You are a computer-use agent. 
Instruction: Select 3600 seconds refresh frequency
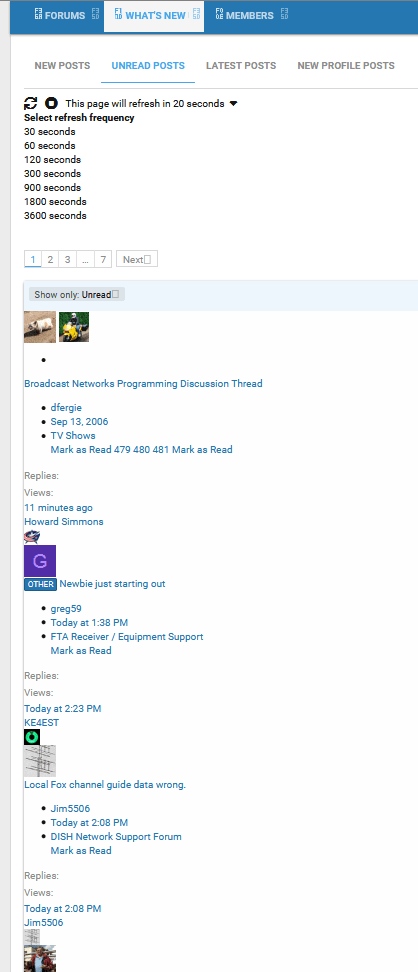pyautogui.click(x=55, y=216)
